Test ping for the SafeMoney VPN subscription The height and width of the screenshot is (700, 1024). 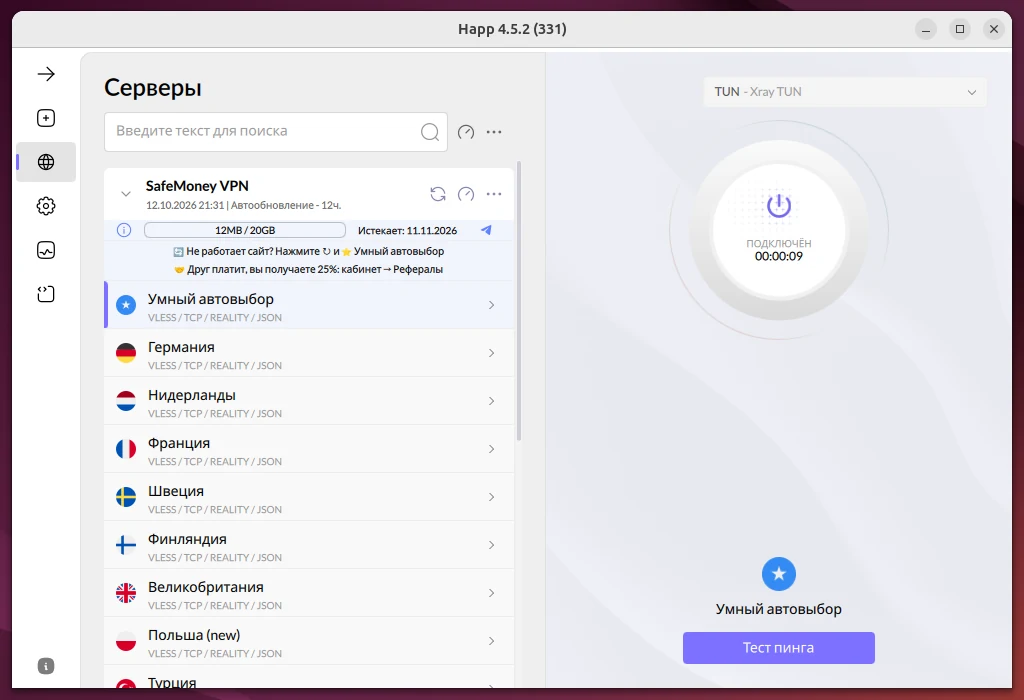[x=466, y=194]
